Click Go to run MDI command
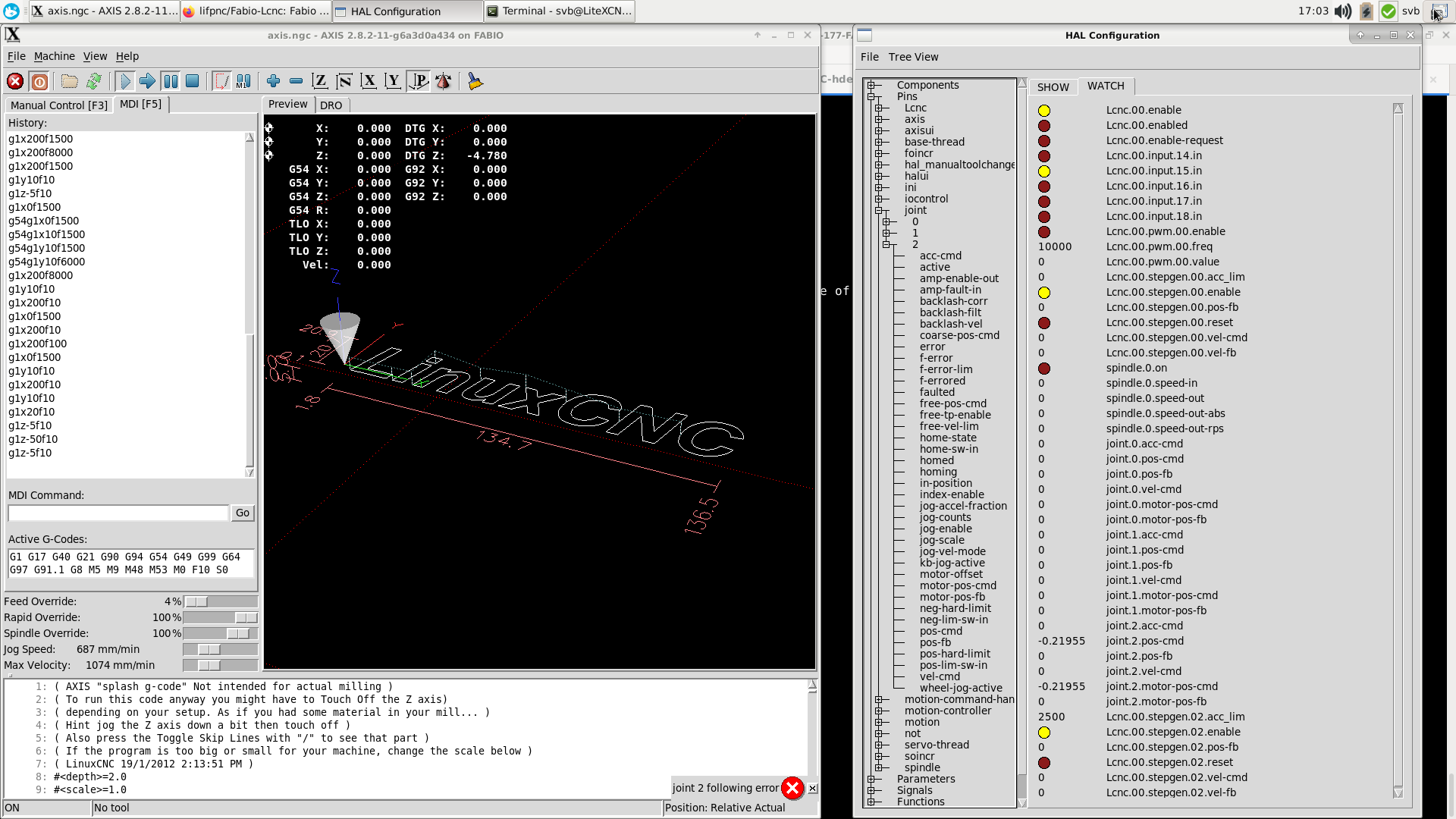The width and height of the screenshot is (1456, 819). (243, 513)
